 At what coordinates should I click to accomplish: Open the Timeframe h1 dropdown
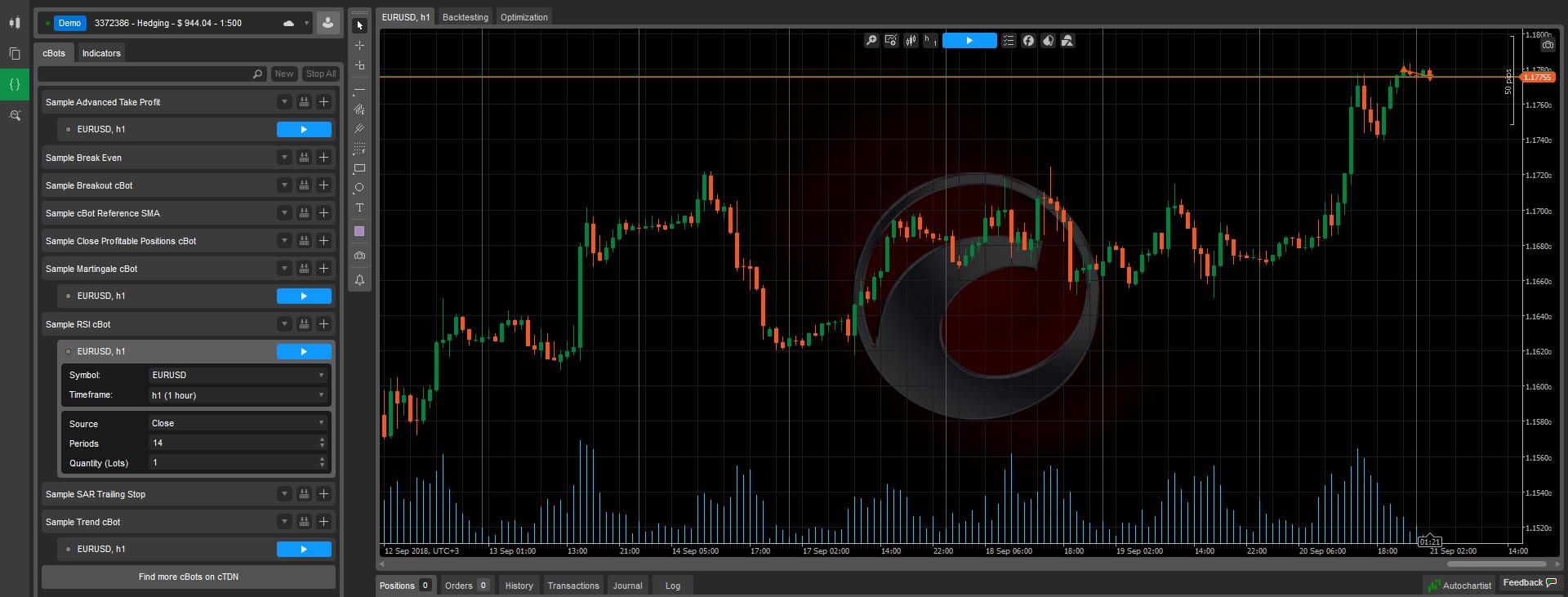pos(238,395)
